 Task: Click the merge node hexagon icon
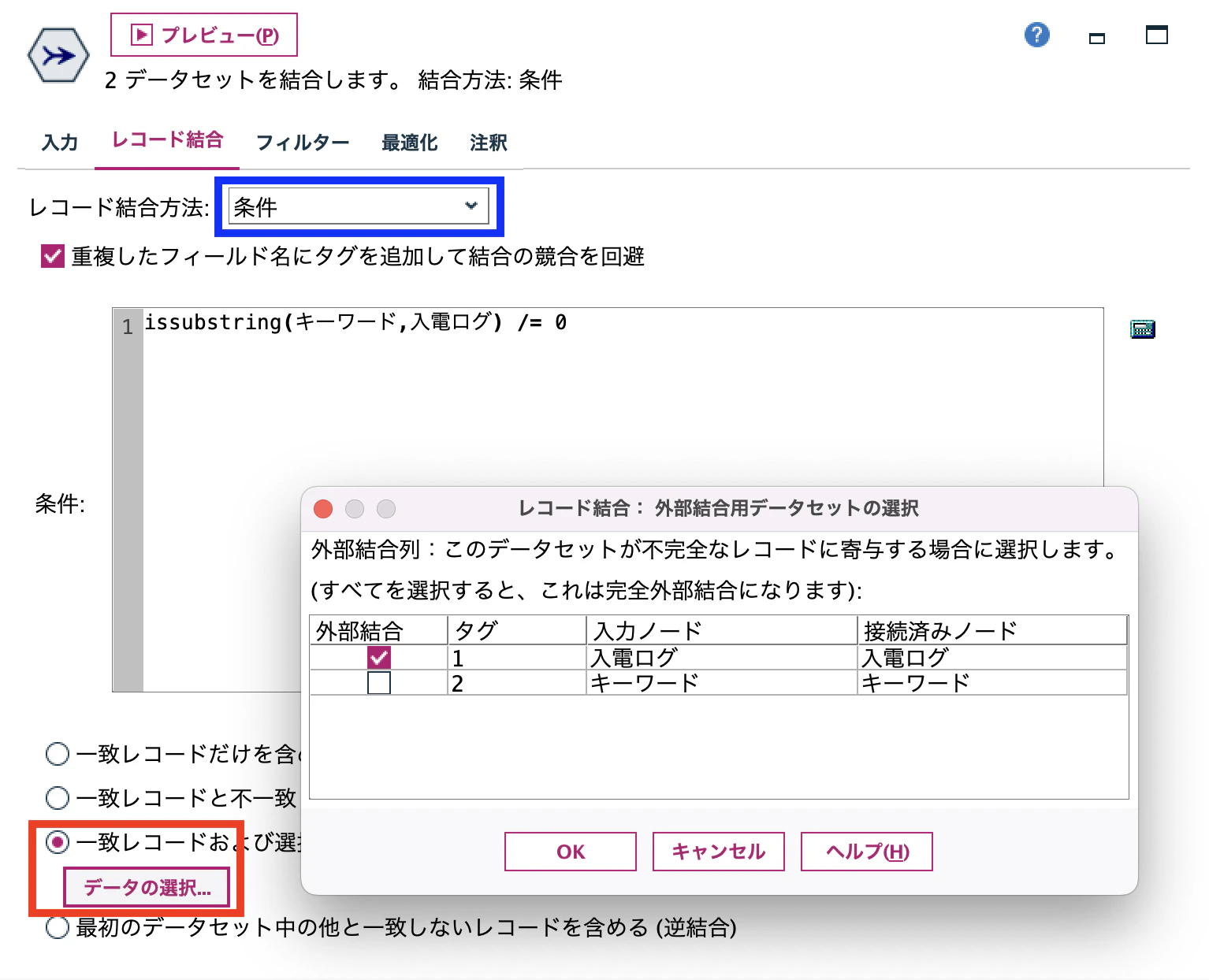click(58, 55)
